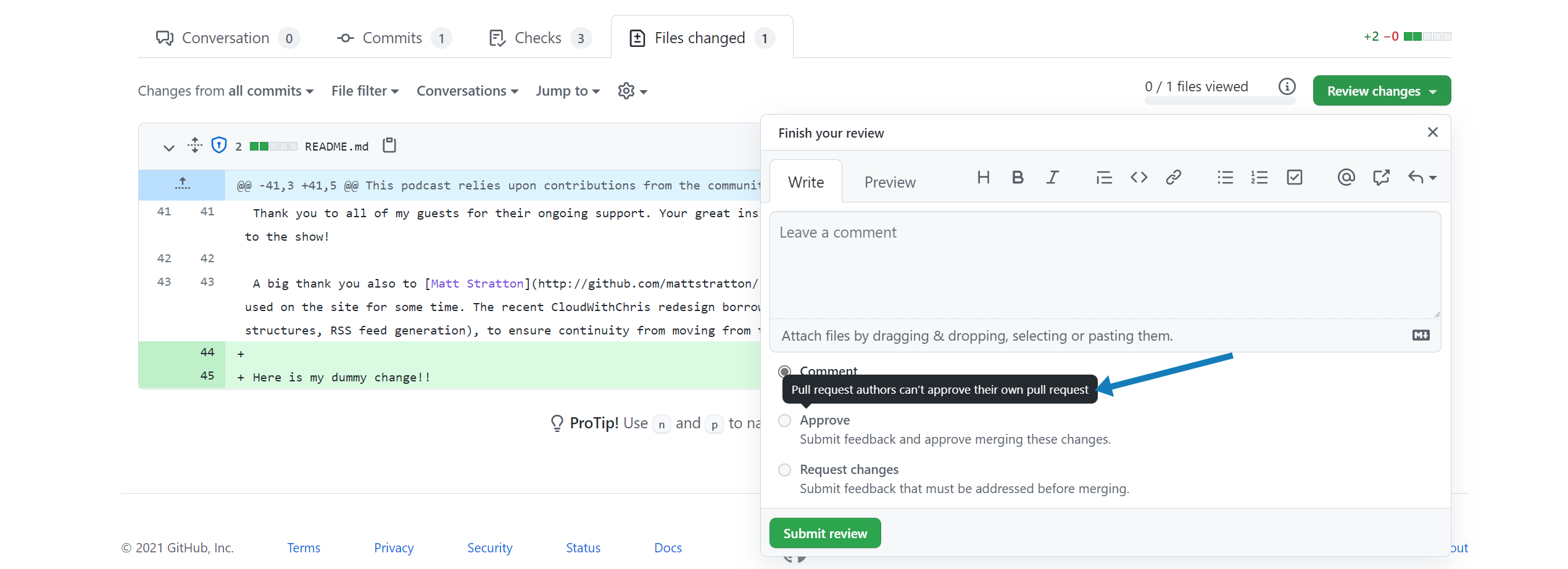Click the green diffstat blocks showing +2 -0
Viewport: 1568px width, 569px height.
(1427, 36)
